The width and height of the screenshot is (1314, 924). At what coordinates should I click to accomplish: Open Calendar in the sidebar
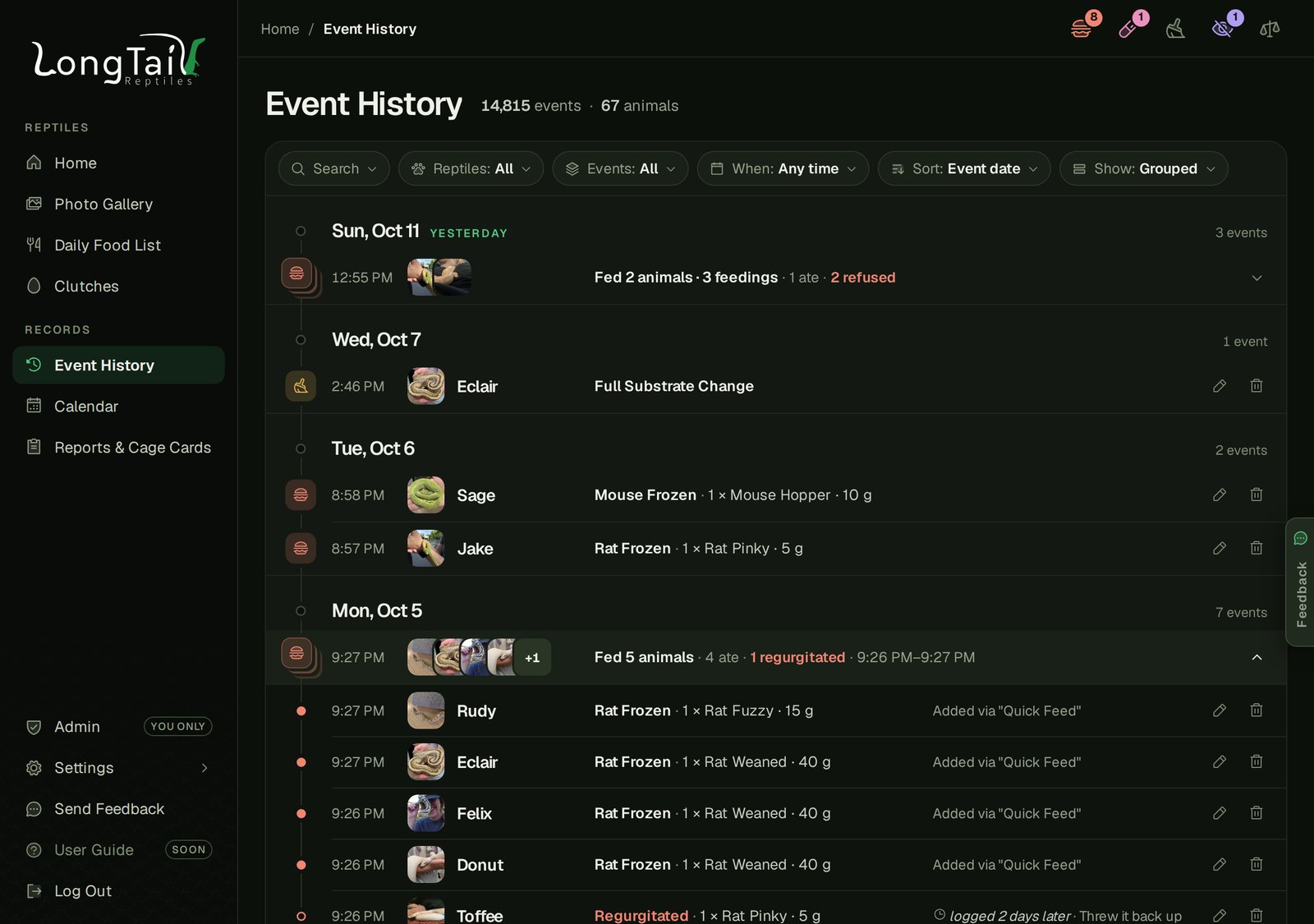[x=118, y=406]
